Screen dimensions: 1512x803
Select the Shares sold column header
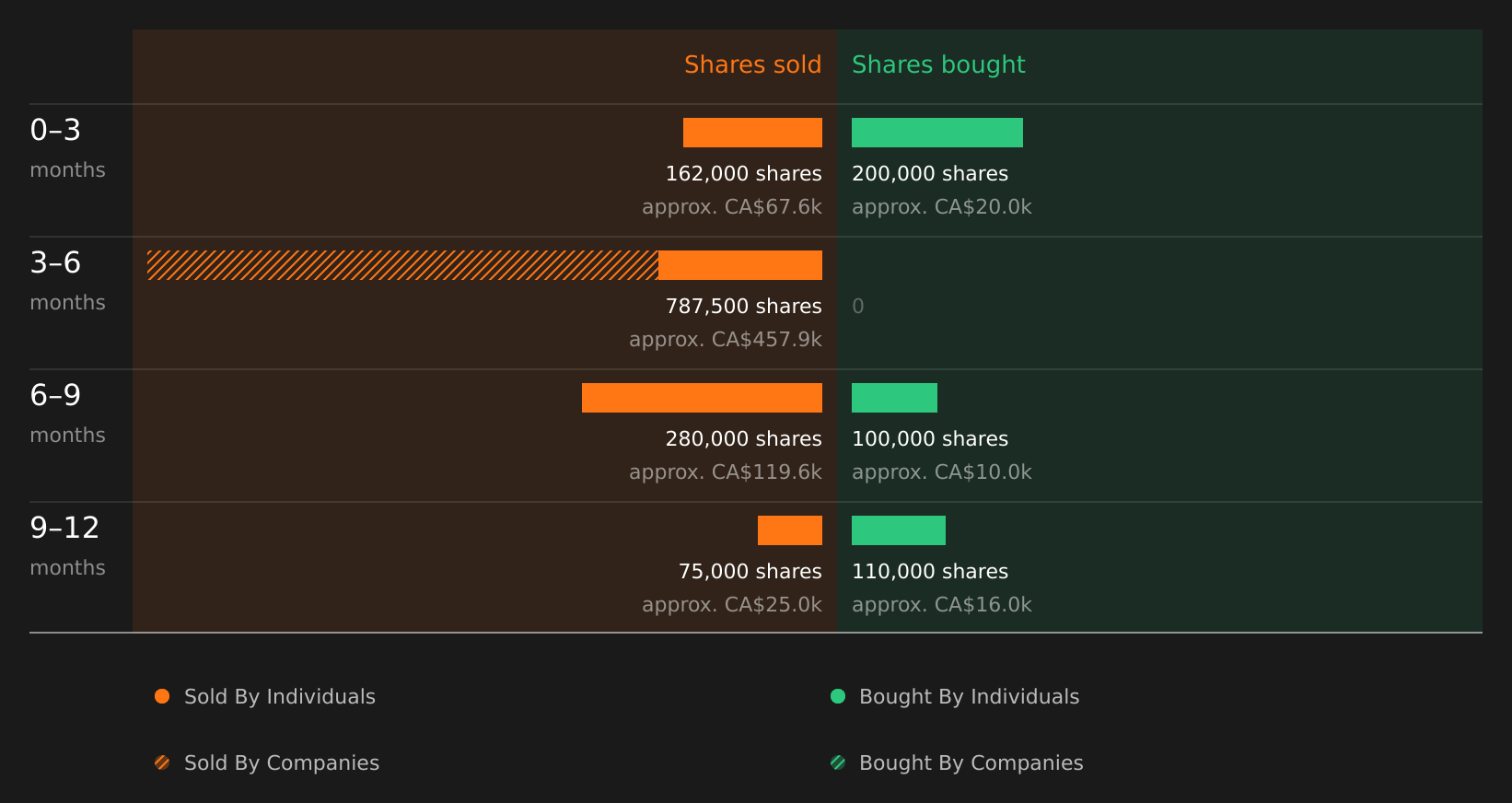pos(752,64)
